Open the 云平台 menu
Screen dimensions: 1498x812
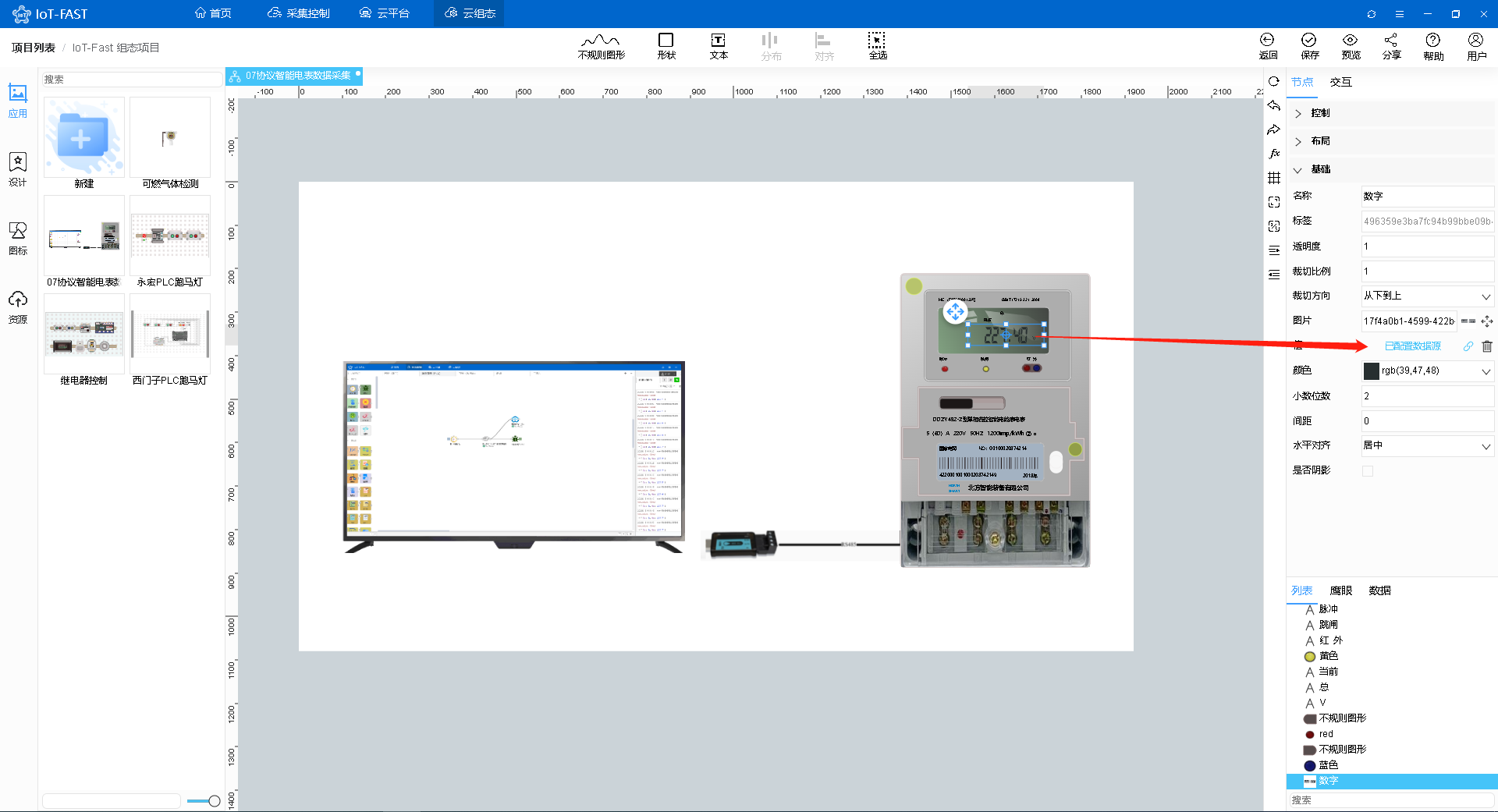point(384,14)
